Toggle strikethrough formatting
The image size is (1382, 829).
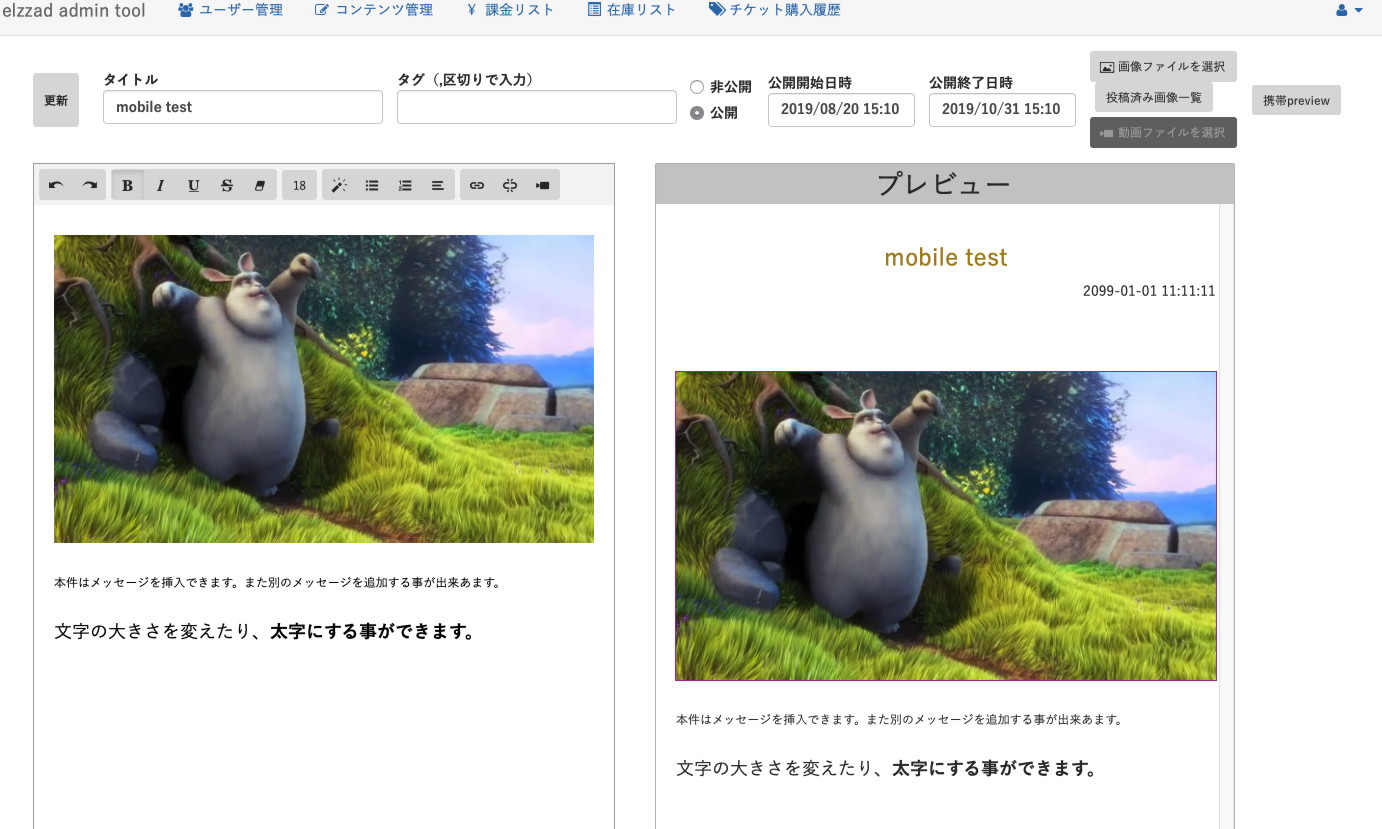227,185
